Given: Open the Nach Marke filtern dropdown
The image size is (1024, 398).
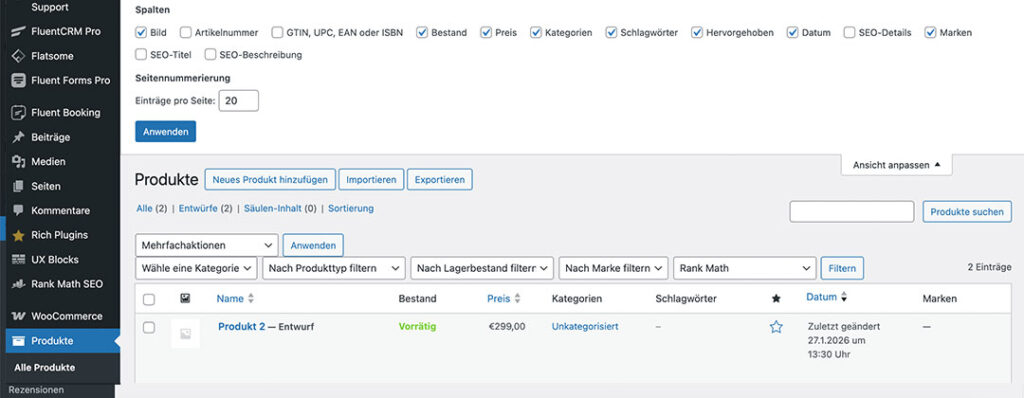Looking at the screenshot, I should (613, 268).
